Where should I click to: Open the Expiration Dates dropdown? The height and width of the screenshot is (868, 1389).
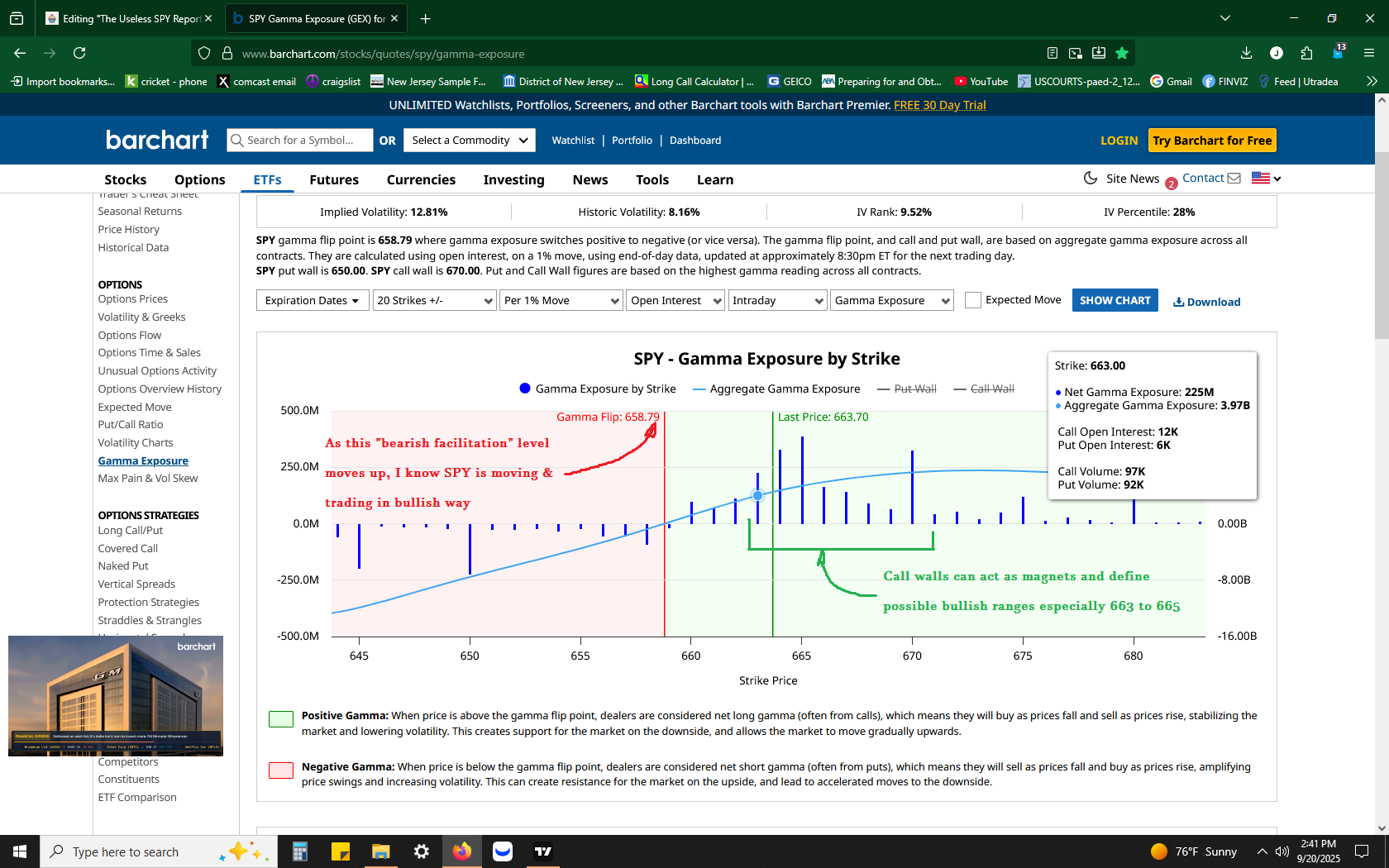[x=313, y=300]
